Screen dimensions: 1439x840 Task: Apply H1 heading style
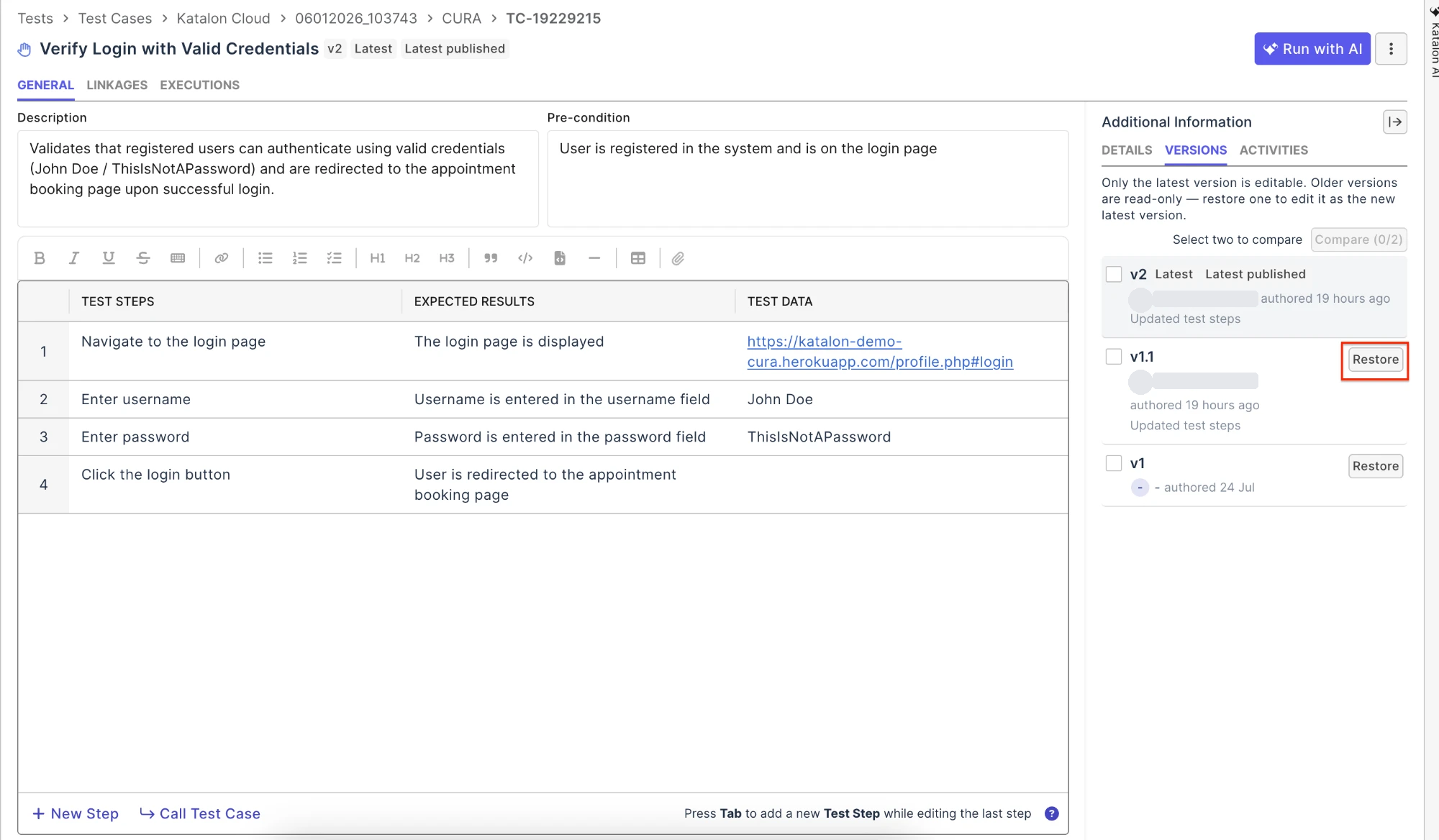[378, 258]
